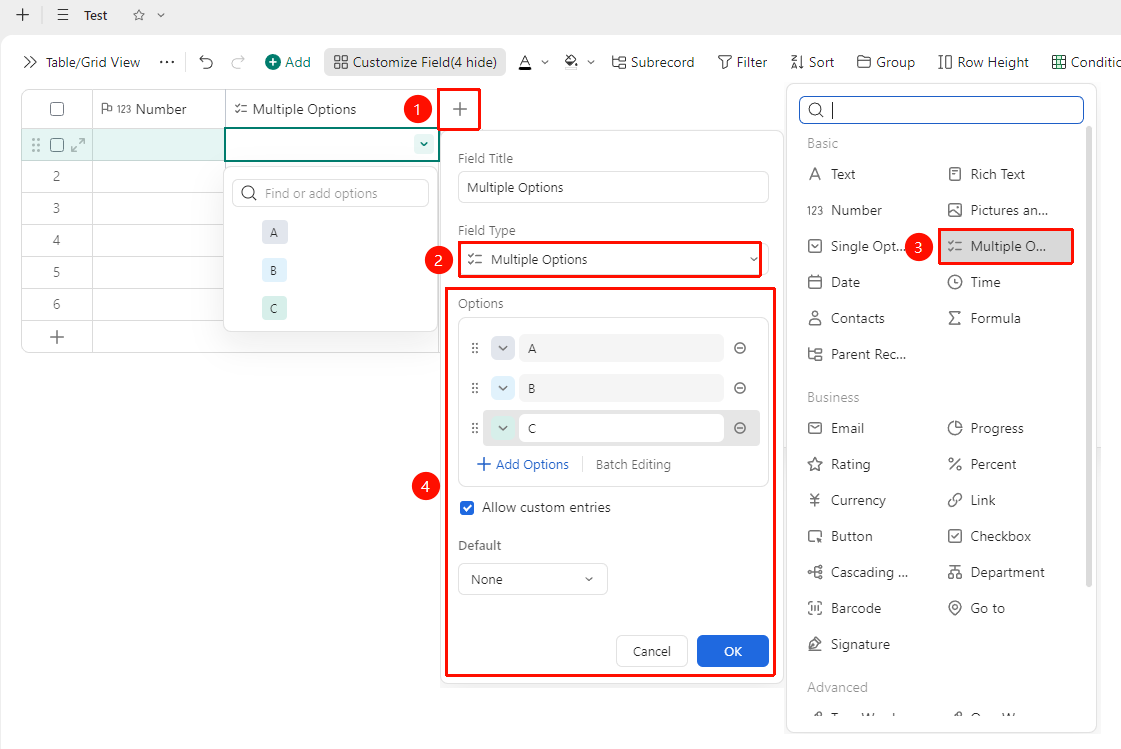The image size is (1121, 749).
Task: Click the Cancel button
Action: 652,651
